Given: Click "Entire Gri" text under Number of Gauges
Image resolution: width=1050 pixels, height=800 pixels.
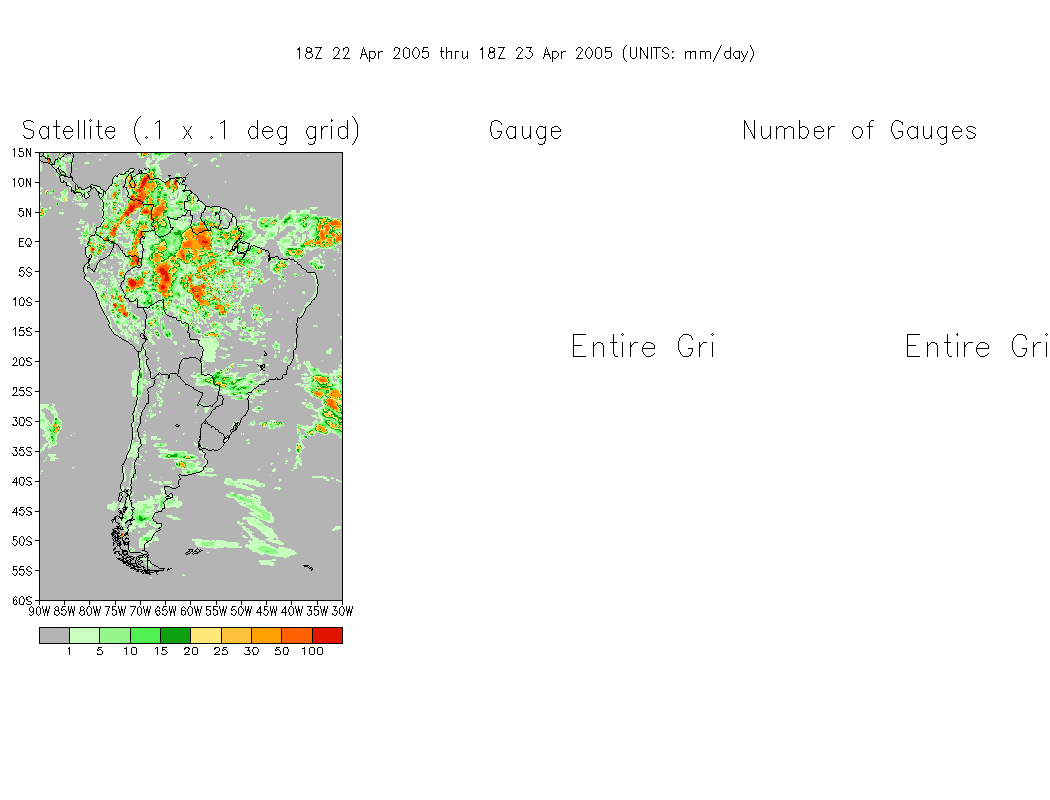Looking at the screenshot, I should pos(977,346).
